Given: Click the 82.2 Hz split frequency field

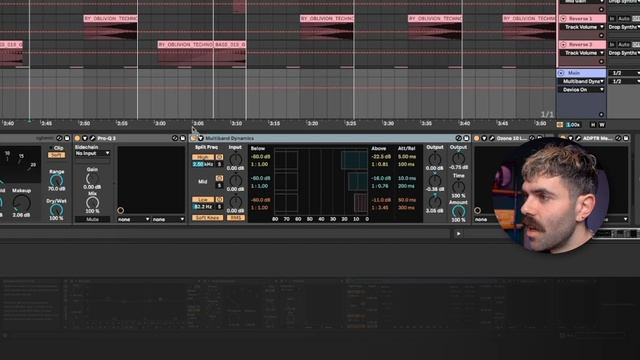Looking at the screenshot, I should pos(203,207).
